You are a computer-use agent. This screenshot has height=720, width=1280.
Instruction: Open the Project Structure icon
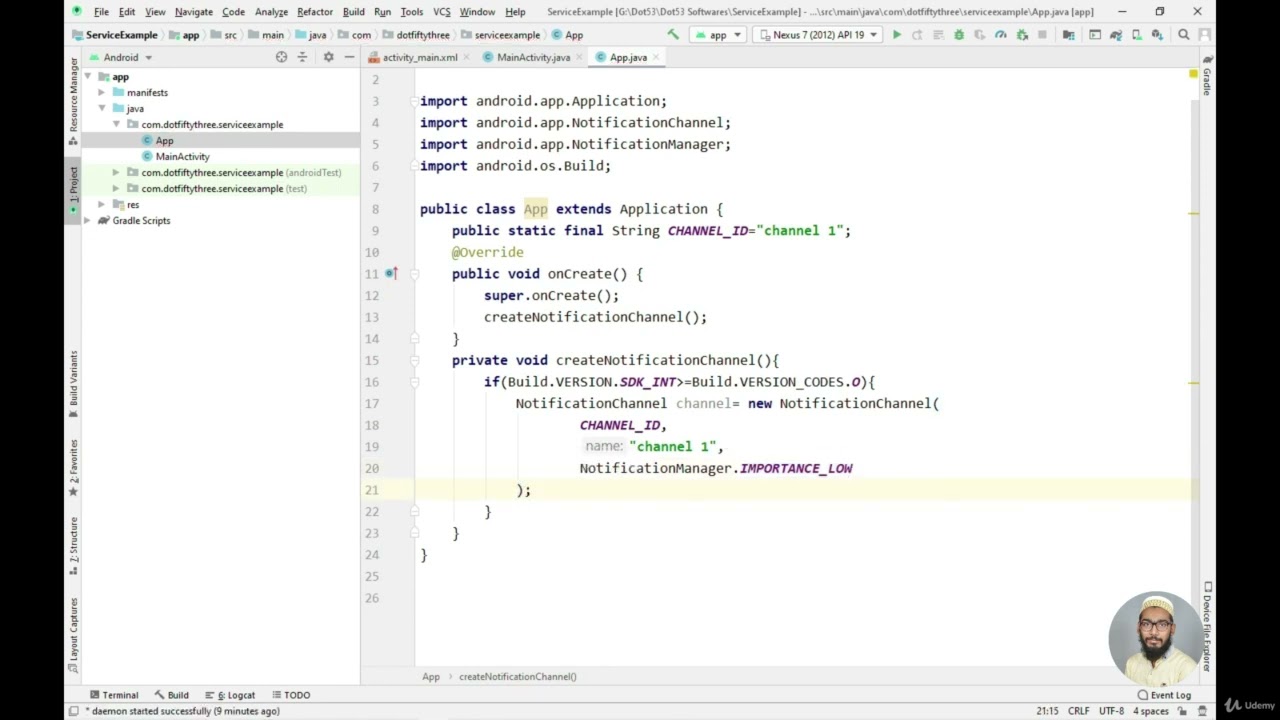[1069, 35]
